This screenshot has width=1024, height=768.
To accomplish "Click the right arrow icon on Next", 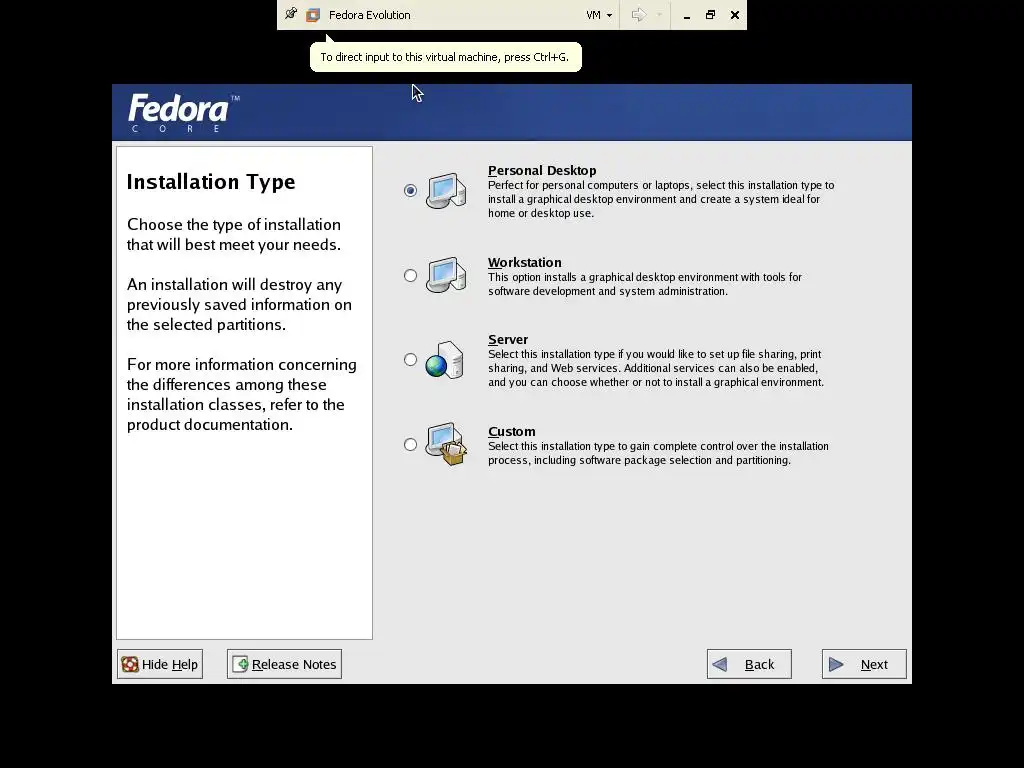I will pyautogui.click(x=836, y=664).
